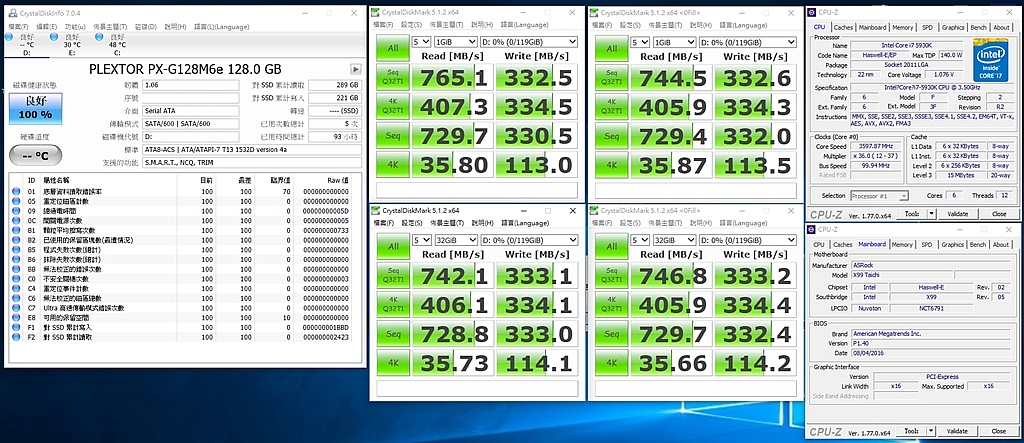This screenshot has width=1024, height=443.
Task: Click blue status circle for SMART ID F2
Action: click(16, 337)
